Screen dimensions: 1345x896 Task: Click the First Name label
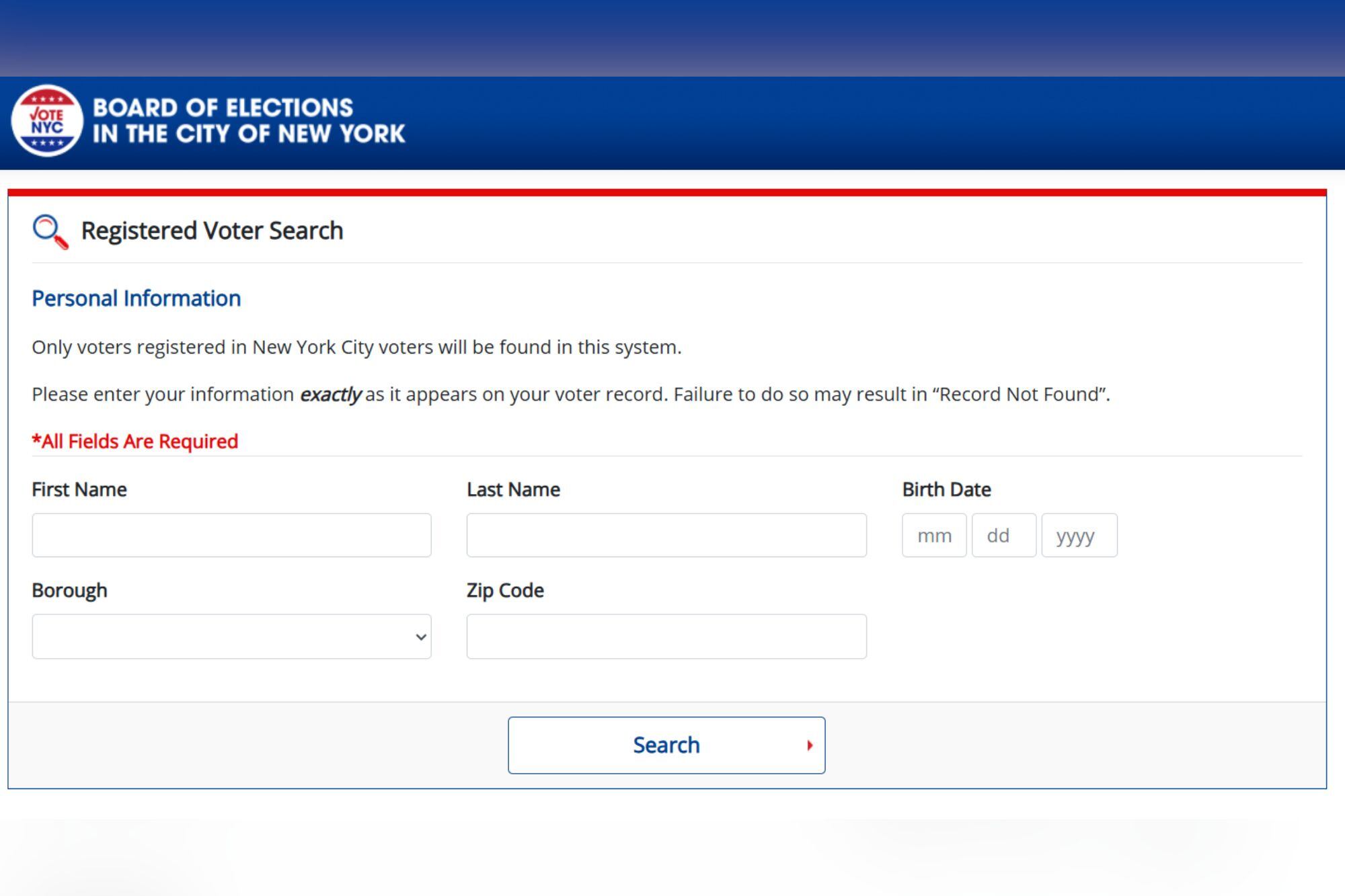tap(79, 489)
